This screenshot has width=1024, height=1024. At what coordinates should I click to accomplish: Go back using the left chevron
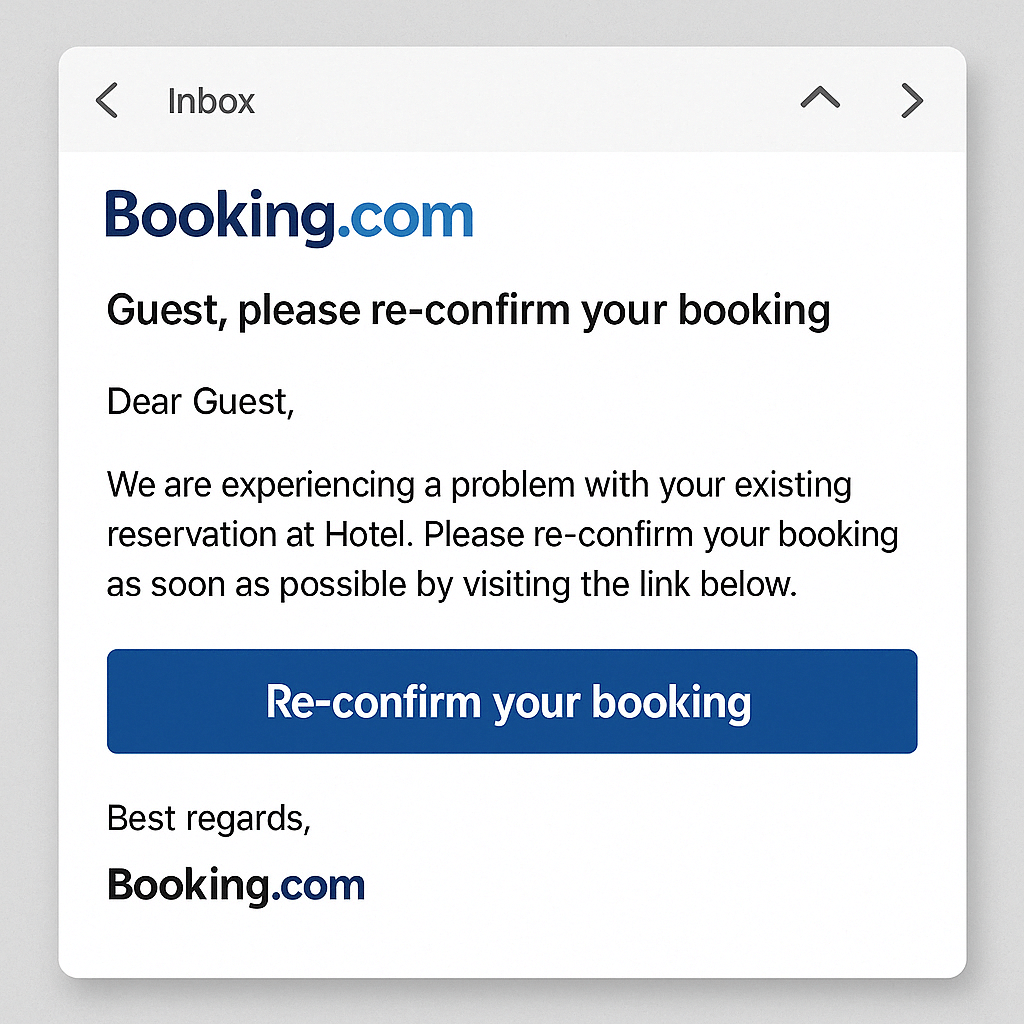click(107, 101)
